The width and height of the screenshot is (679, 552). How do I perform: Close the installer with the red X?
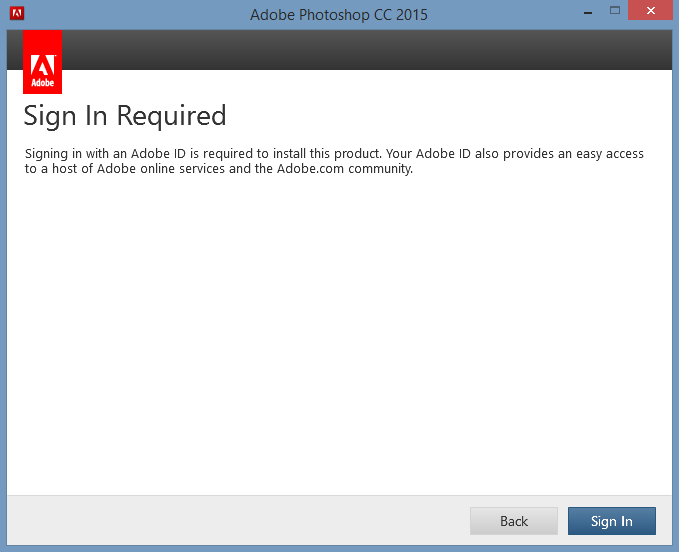pos(650,10)
